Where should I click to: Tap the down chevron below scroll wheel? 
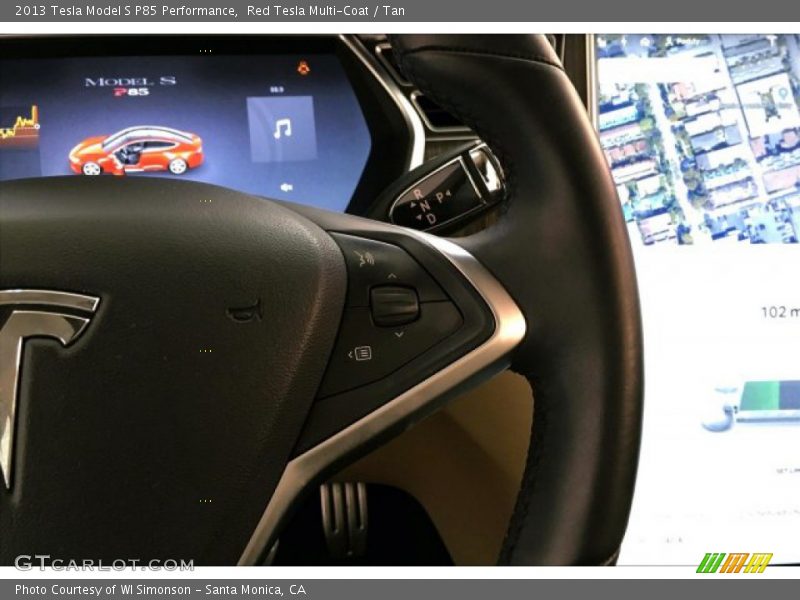pos(399,334)
